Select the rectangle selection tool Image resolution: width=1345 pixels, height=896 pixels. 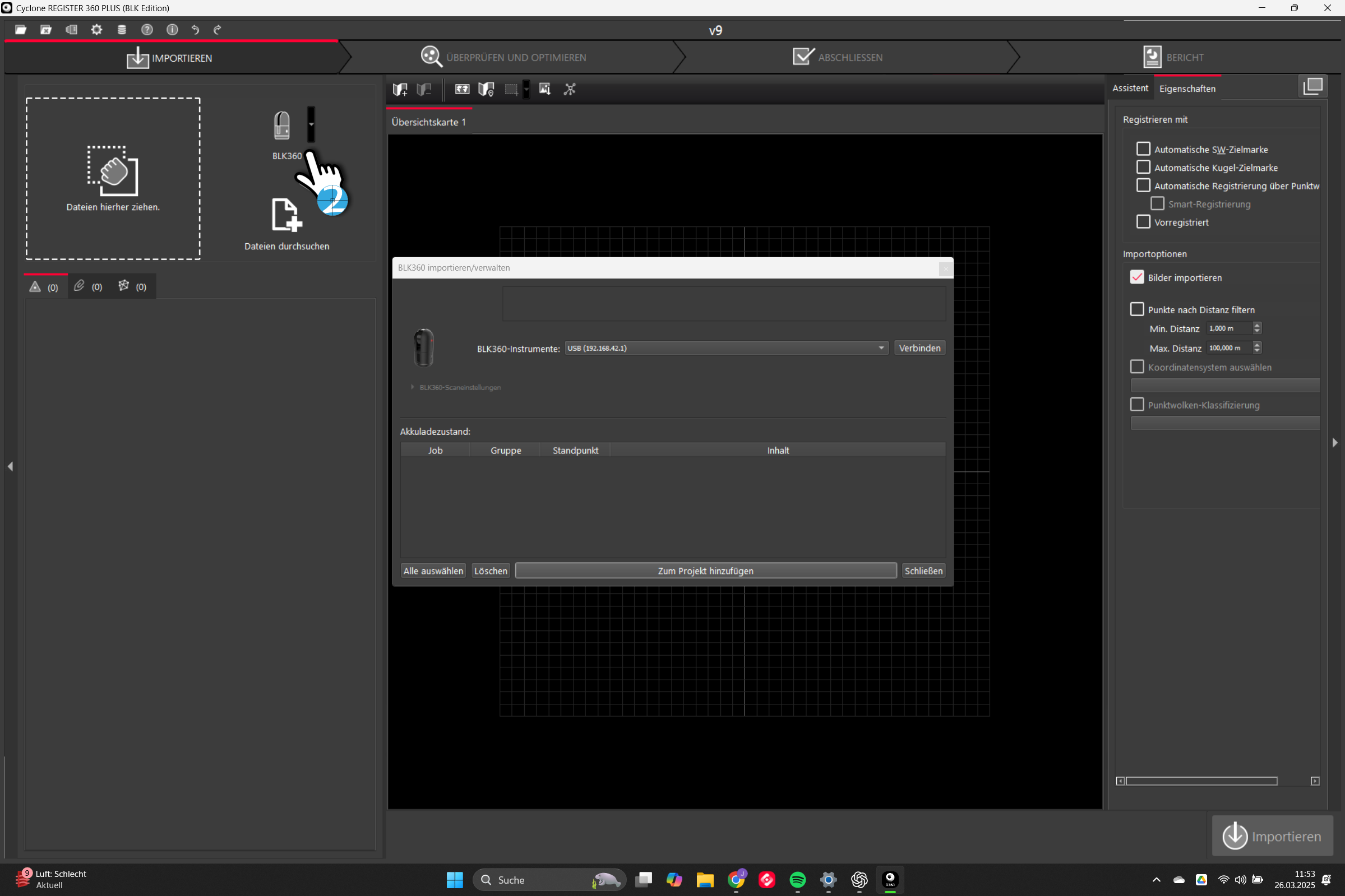(511, 89)
